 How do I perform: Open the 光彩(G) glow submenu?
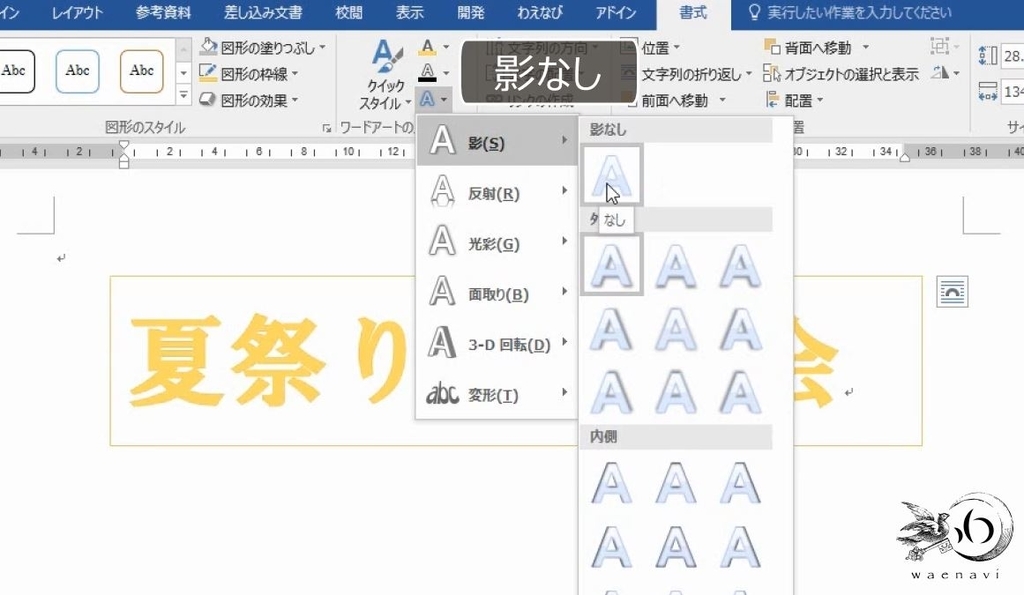(497, 242)
